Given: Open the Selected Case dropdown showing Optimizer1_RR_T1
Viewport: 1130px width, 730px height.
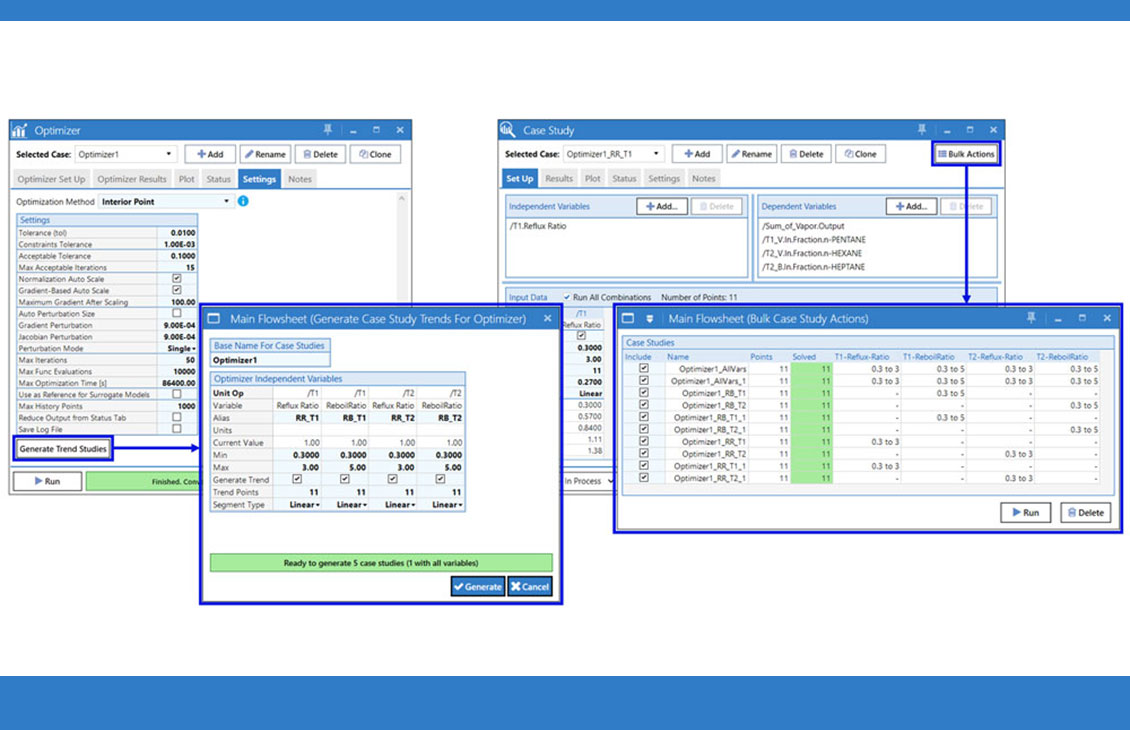Looking at the screenshot, I should (x=657, y=152).
